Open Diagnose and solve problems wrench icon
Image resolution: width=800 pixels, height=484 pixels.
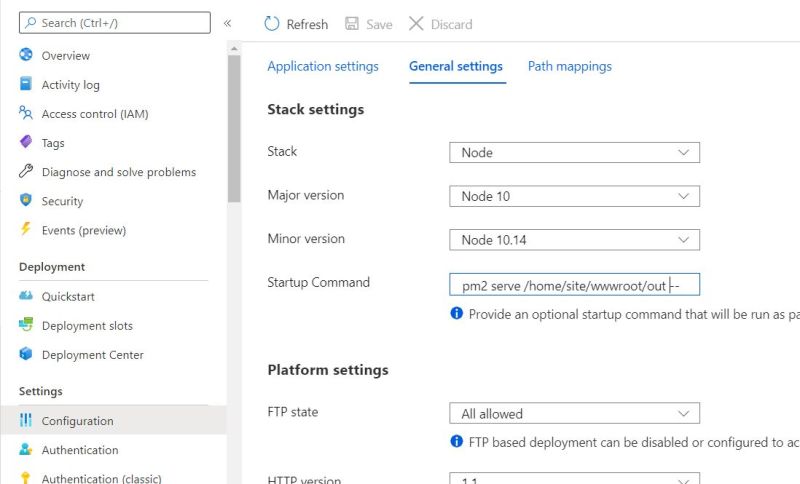pos(26,171)
